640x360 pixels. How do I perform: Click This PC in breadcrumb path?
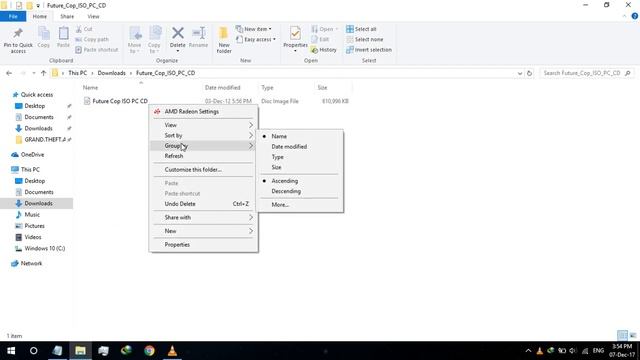(x=78, y=73)
